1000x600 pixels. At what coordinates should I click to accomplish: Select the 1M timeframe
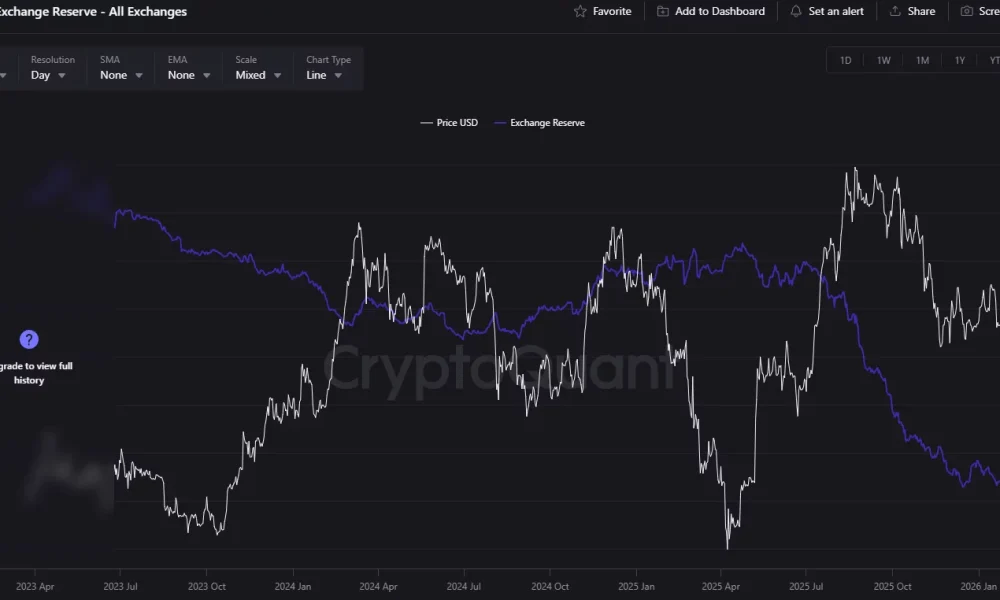[x=921, y=60]
